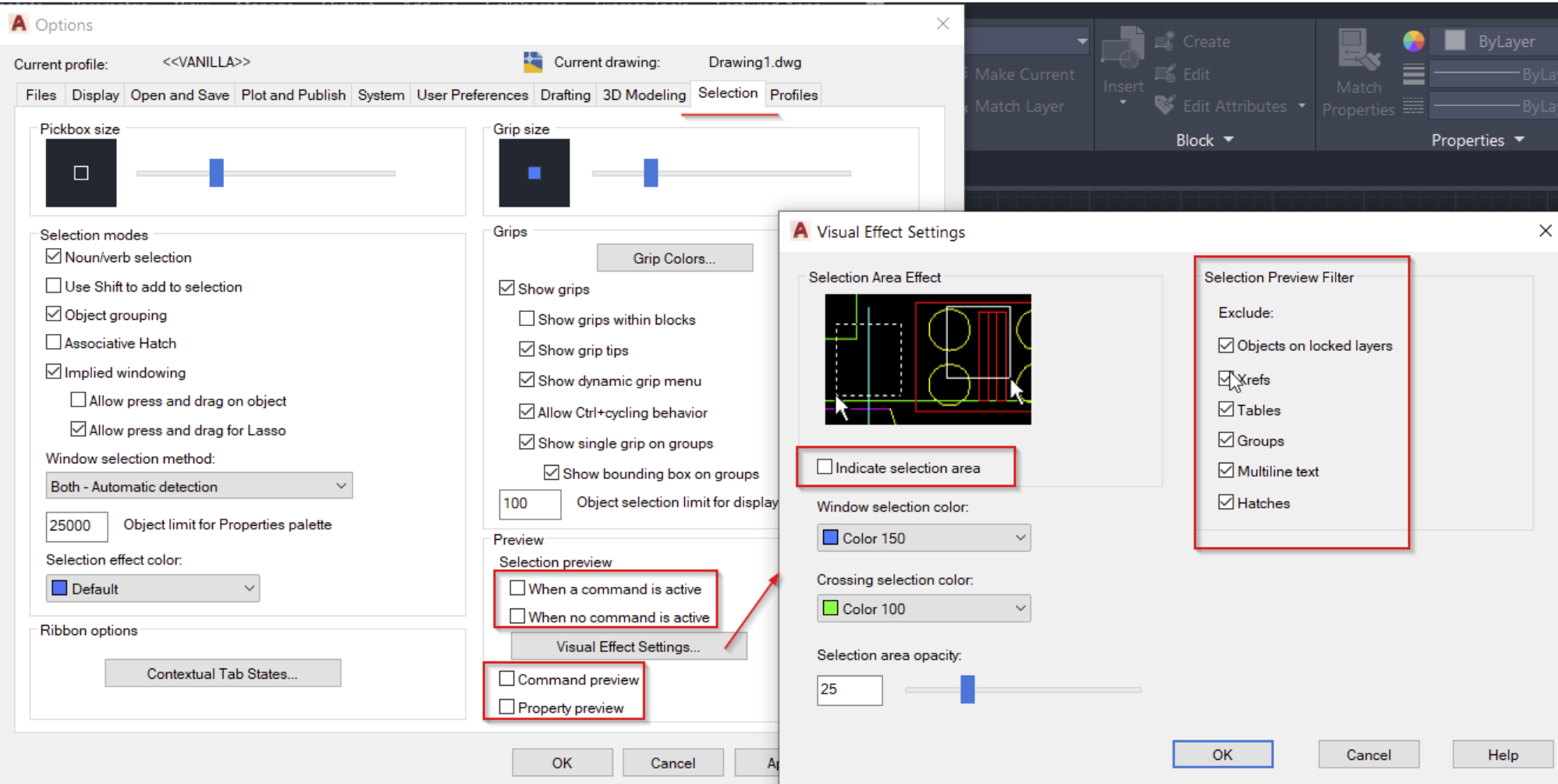Viewport: 1558px width, 784px height.
Task: Open the Window selection method dropdown
Action: pos(341,485)
